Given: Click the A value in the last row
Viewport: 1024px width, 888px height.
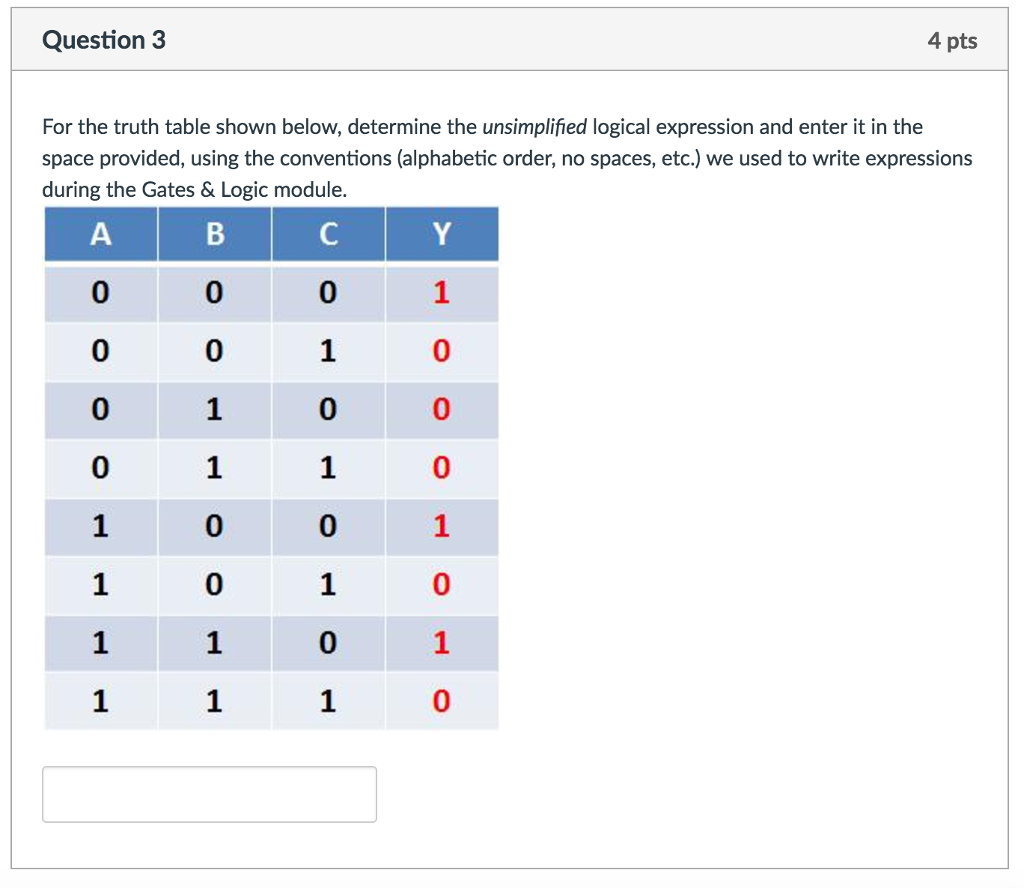Looking at the screenshot, I should 99,701.
